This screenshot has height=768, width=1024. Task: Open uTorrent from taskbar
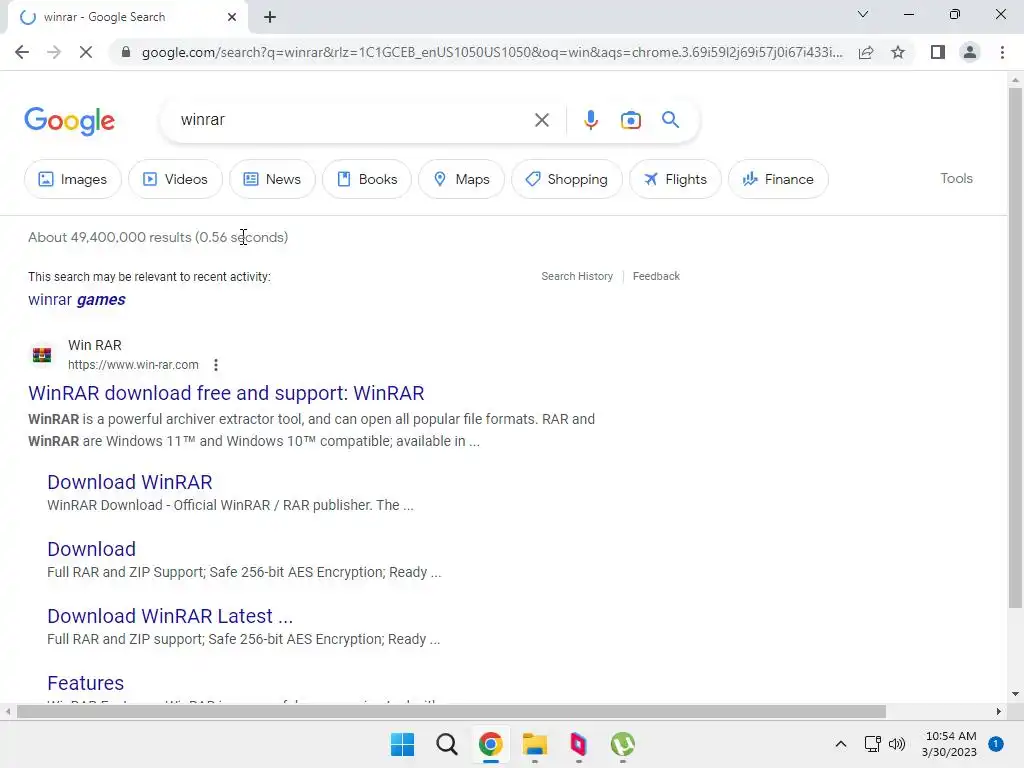coord(623,744)
